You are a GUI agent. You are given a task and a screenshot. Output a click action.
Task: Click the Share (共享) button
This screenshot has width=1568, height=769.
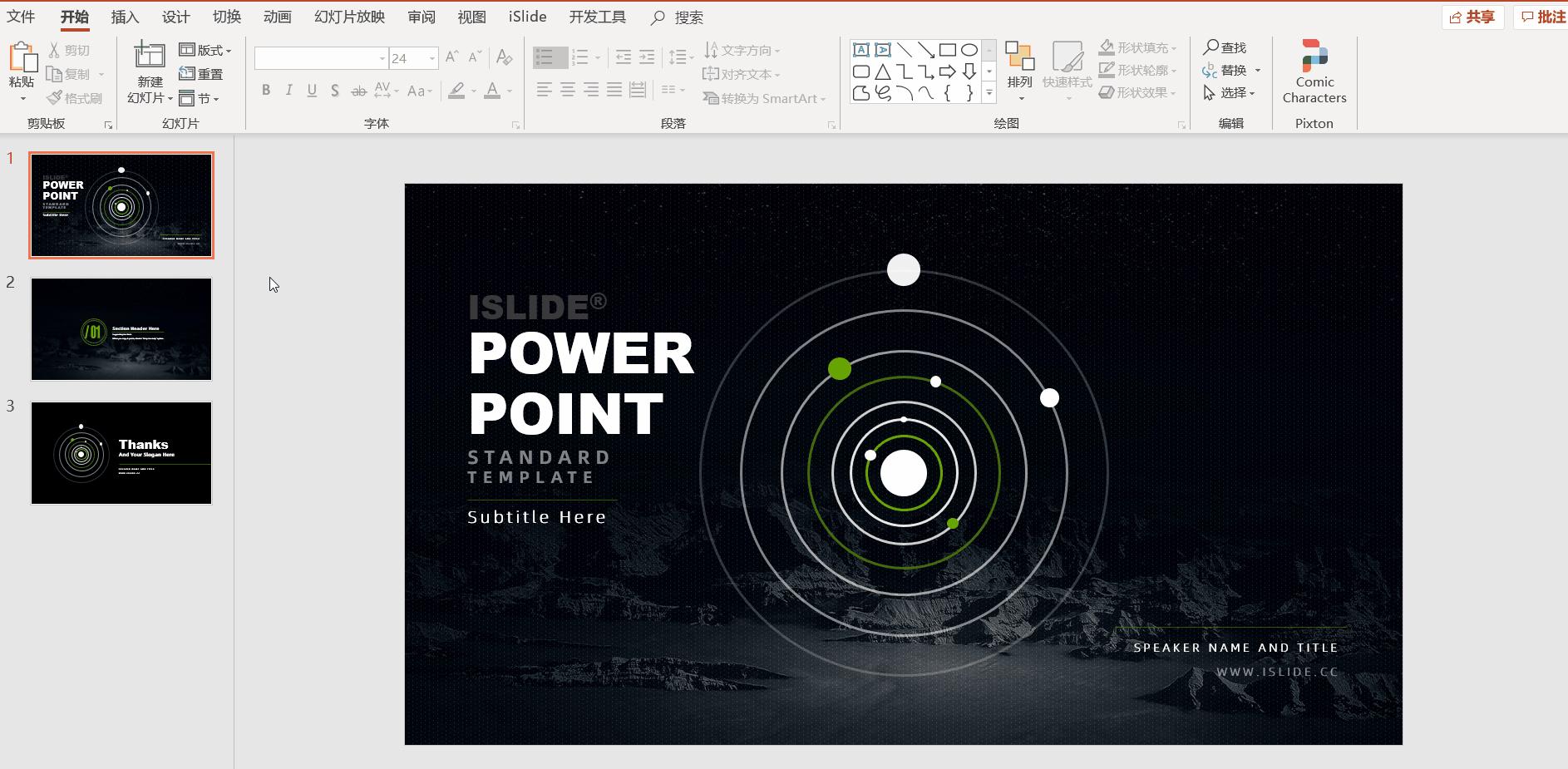coord(1472,17)
